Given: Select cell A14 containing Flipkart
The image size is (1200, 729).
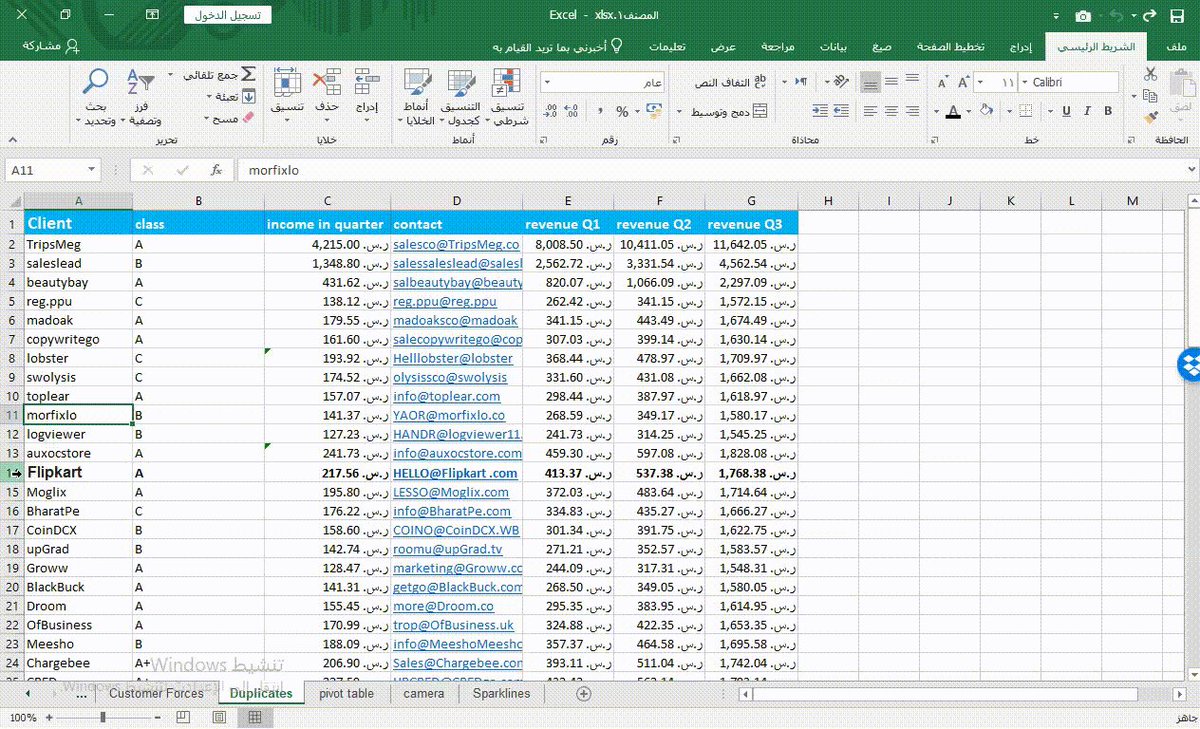Looking at the screenshot, I should (78, 472).
